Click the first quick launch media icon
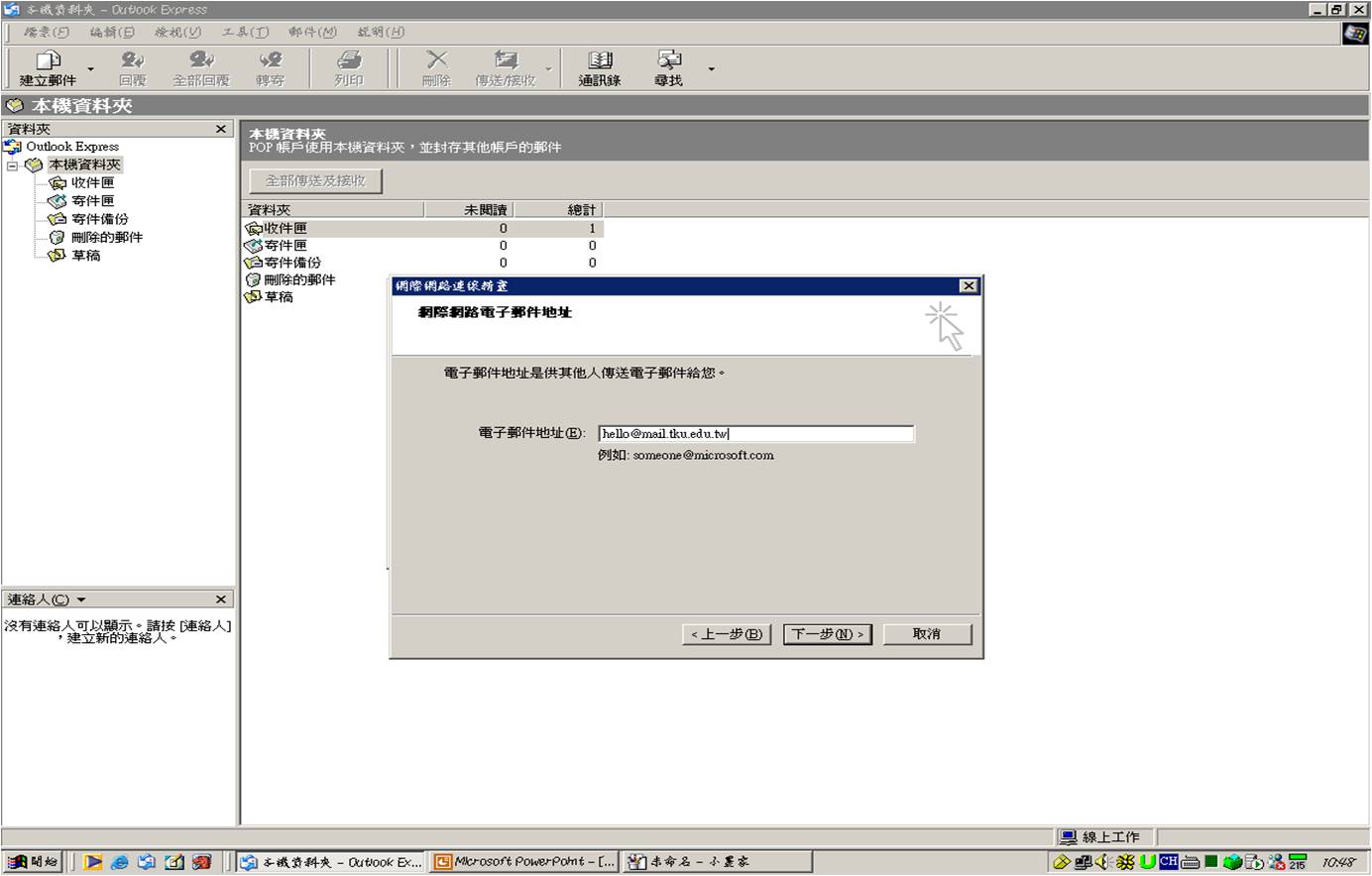1372x876 pixels. click(92, 862)
